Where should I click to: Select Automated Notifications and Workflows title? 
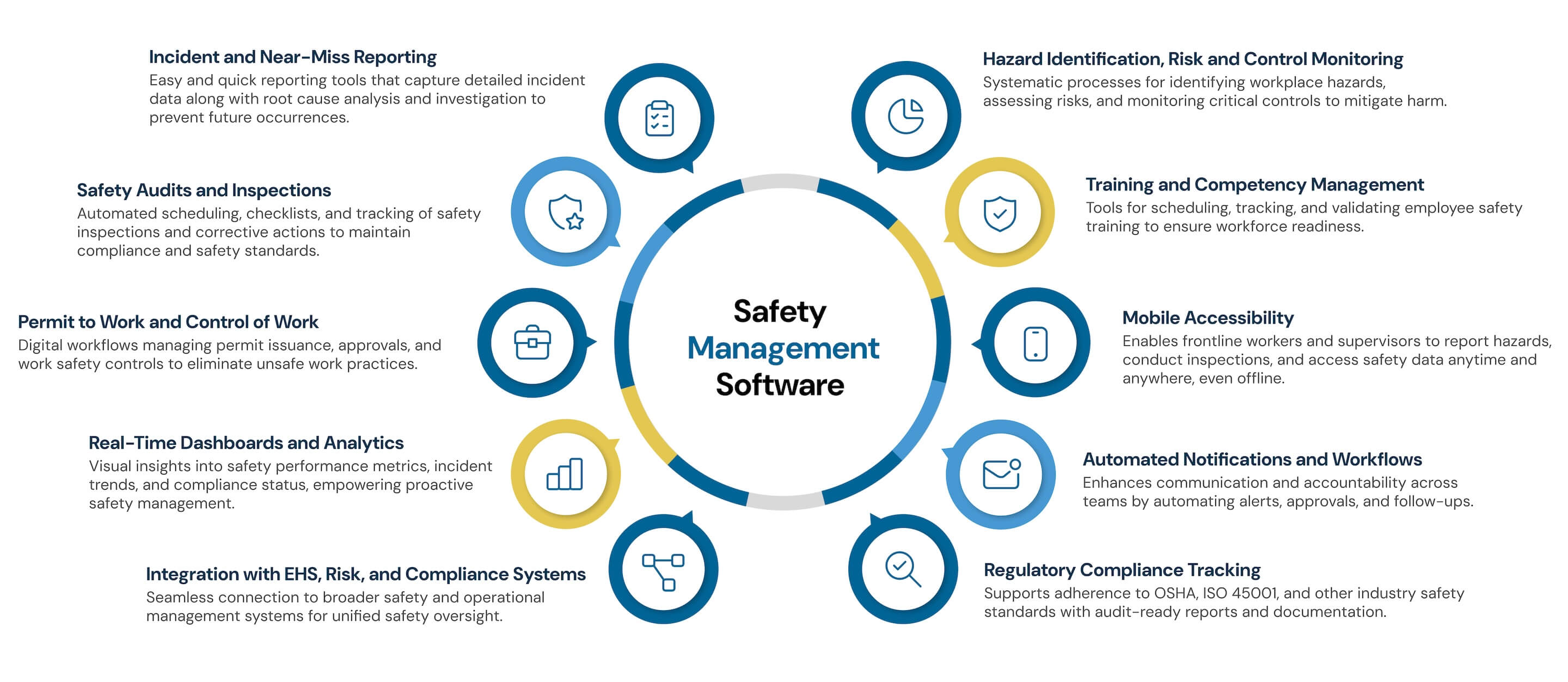tap(1252, 459)
